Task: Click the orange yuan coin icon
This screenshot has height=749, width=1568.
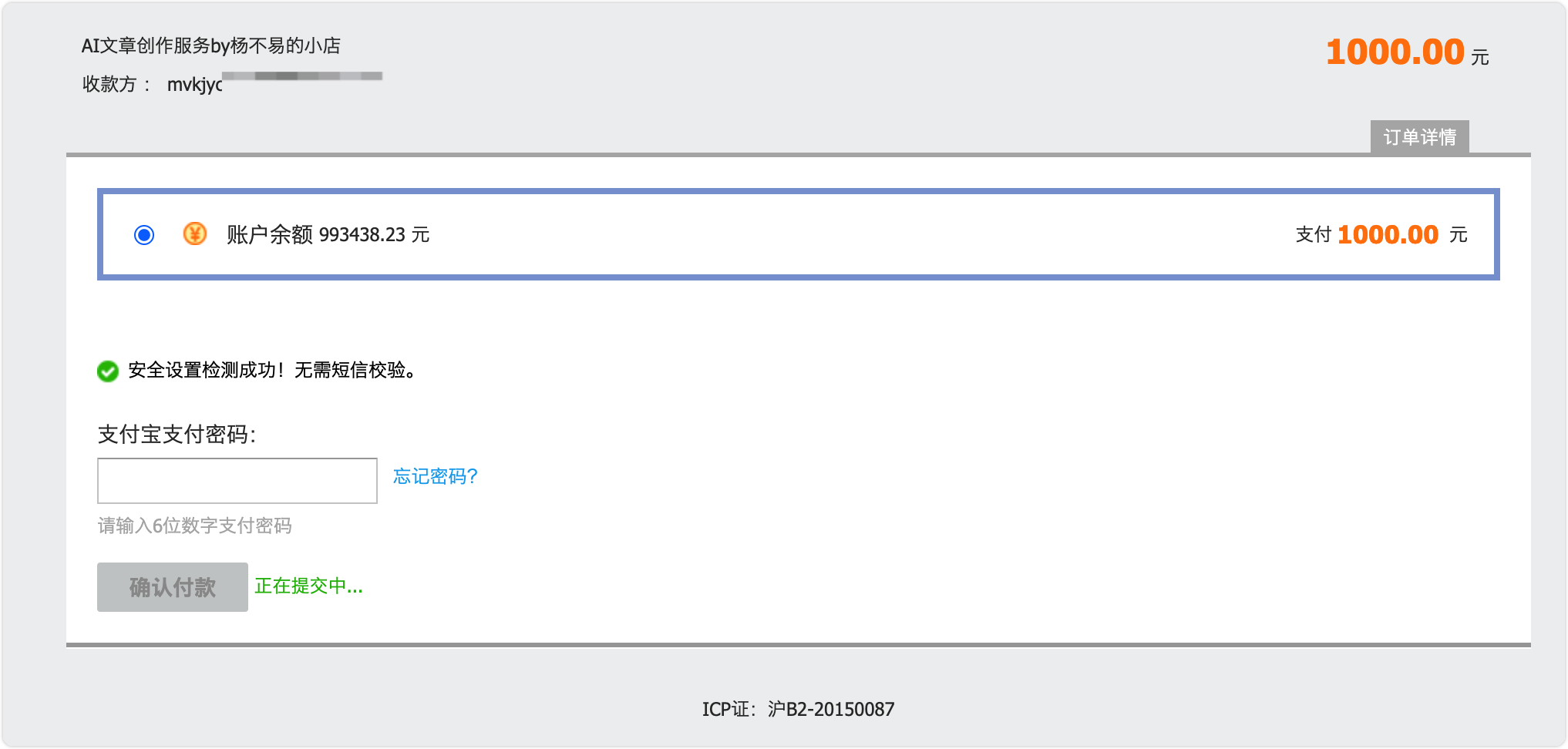Action: coord(195,233)
